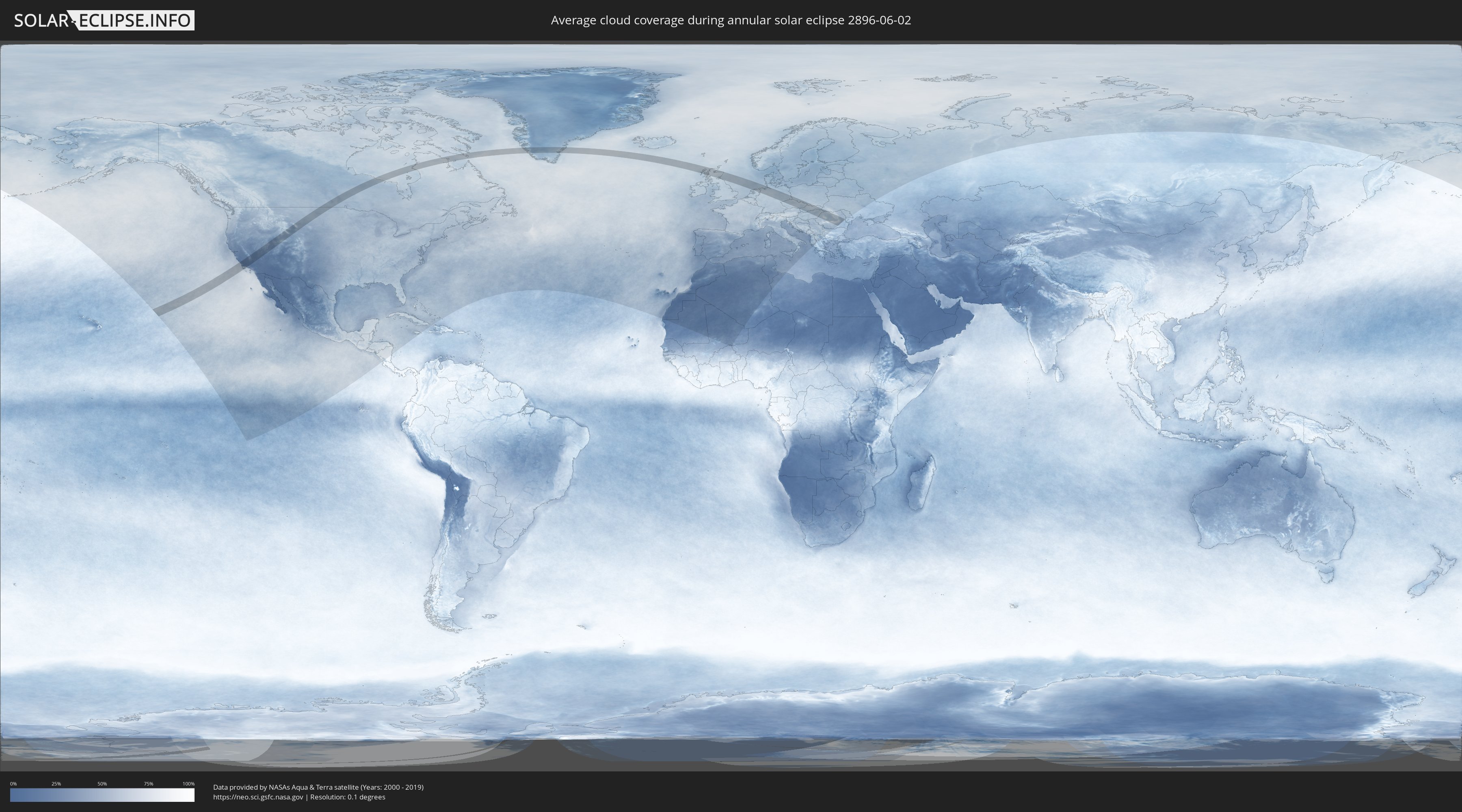Click the neo.sci.gsfc.nasa.gov URL text

[x=257, y=797]
